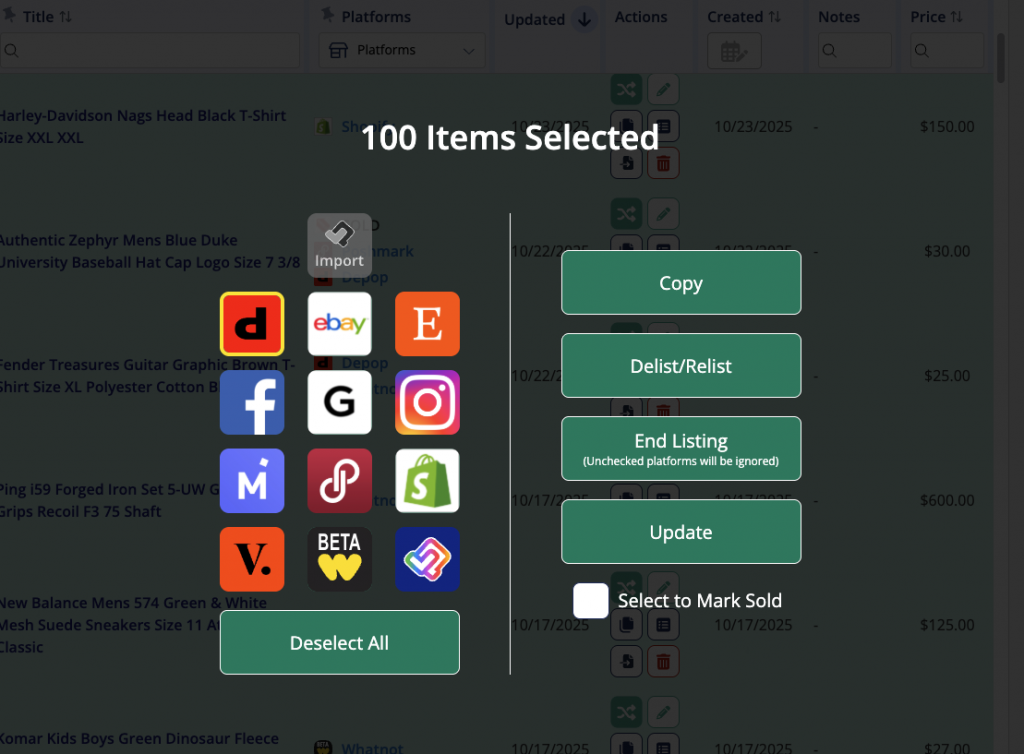Image resolution: width=1024 pixels, height=754 pixels.
Task: Click the Deselect All button
Action: click(x=339, y=643)
